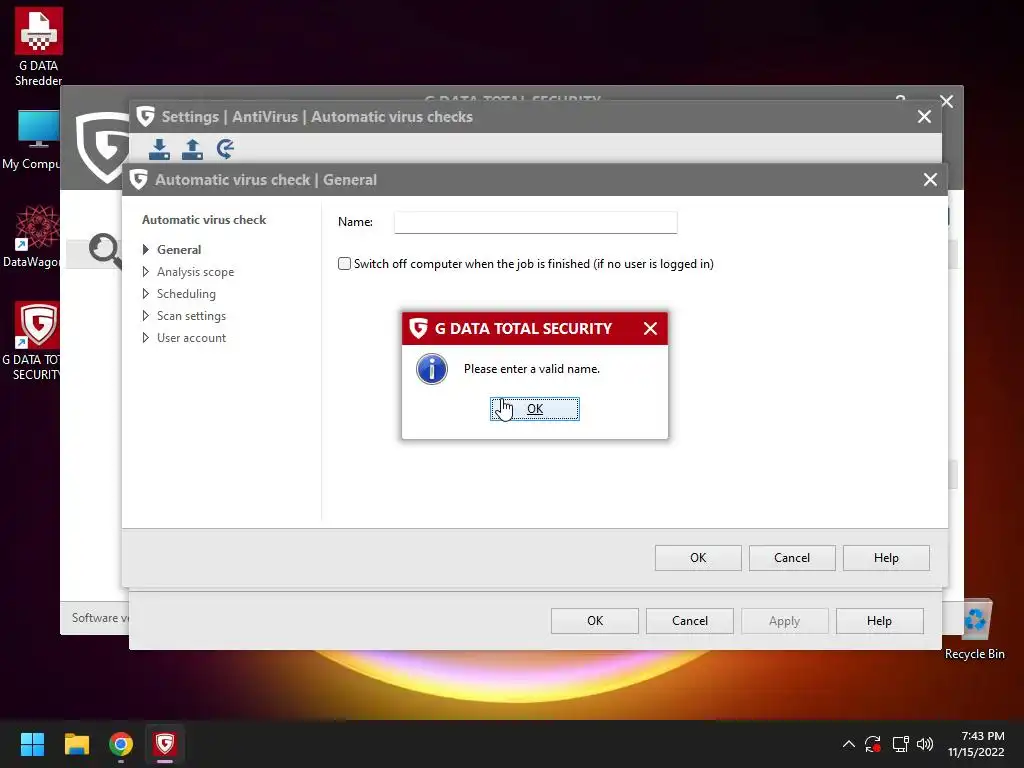This screenshot has height=768, width=1024.
Task: Open the Analysis scope section
Action: pyautogui.click(x=195, y=272)
